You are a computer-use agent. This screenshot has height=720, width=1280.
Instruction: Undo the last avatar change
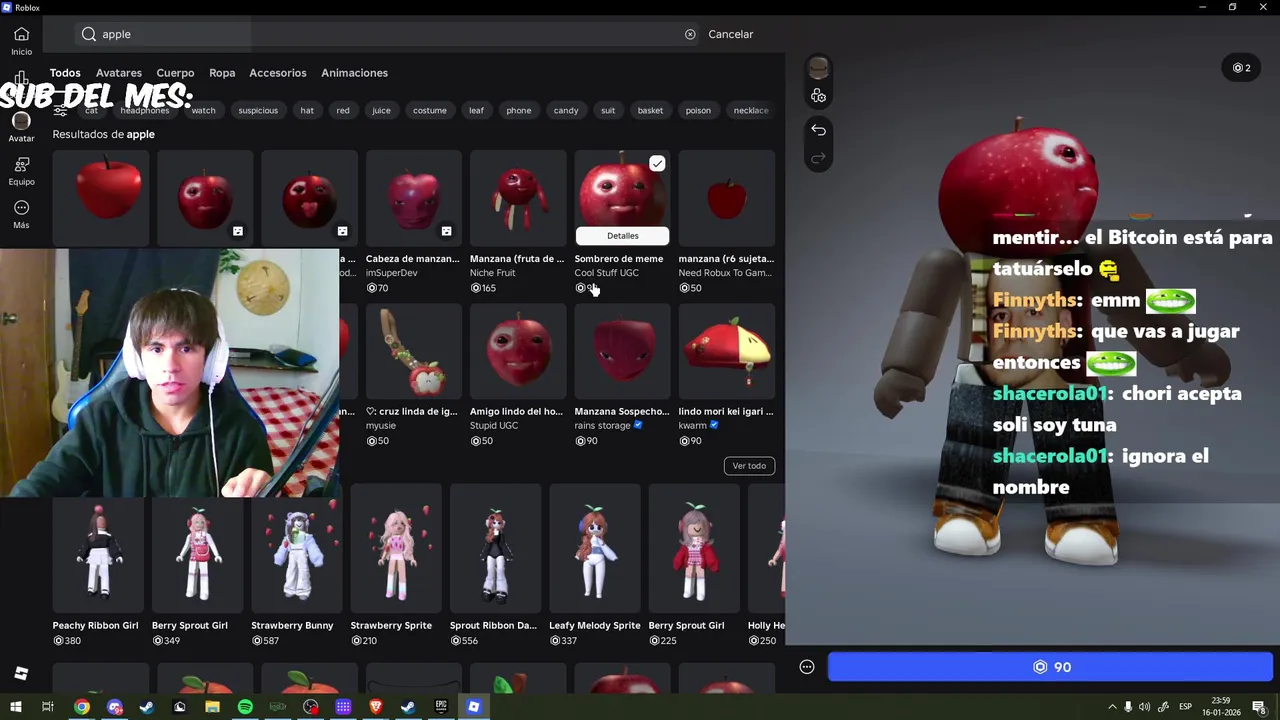818,130
